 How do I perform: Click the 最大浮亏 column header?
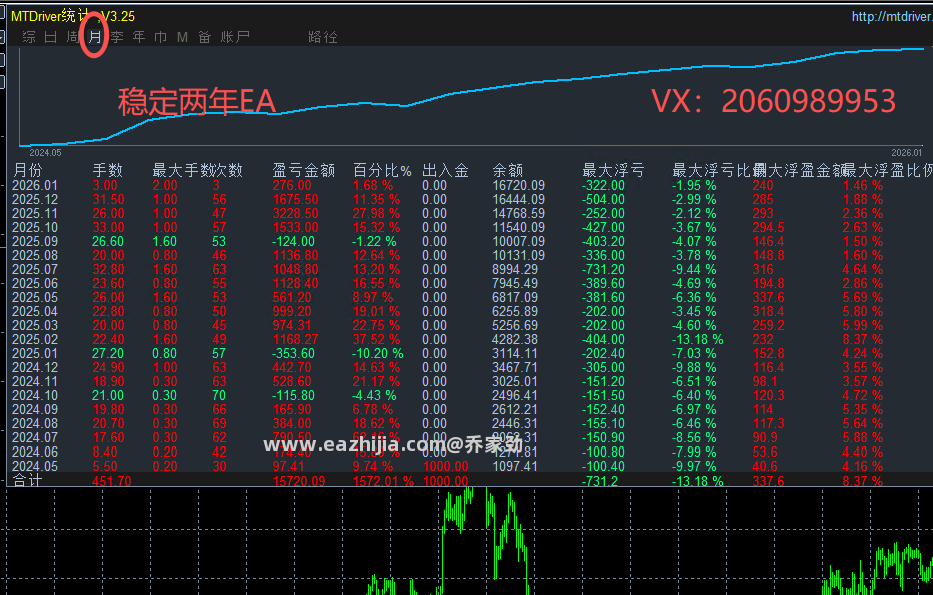(613, 171)
